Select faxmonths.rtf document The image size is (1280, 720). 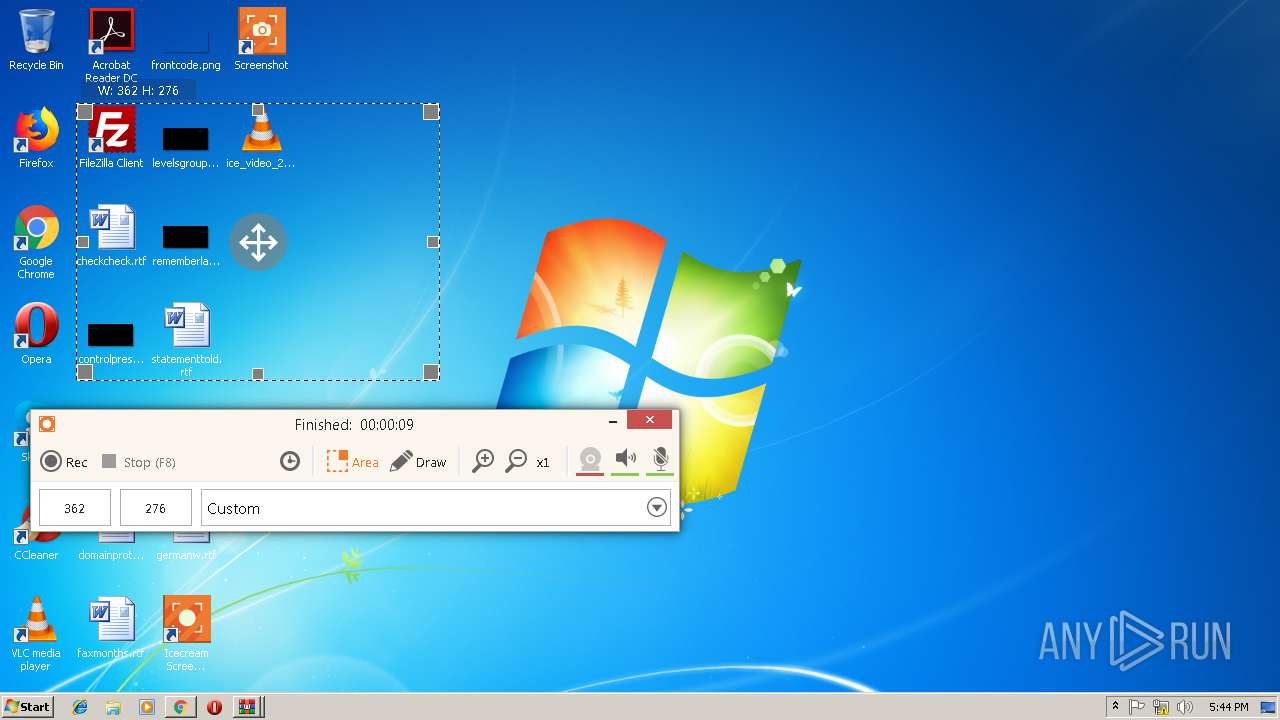pos(111,628)
